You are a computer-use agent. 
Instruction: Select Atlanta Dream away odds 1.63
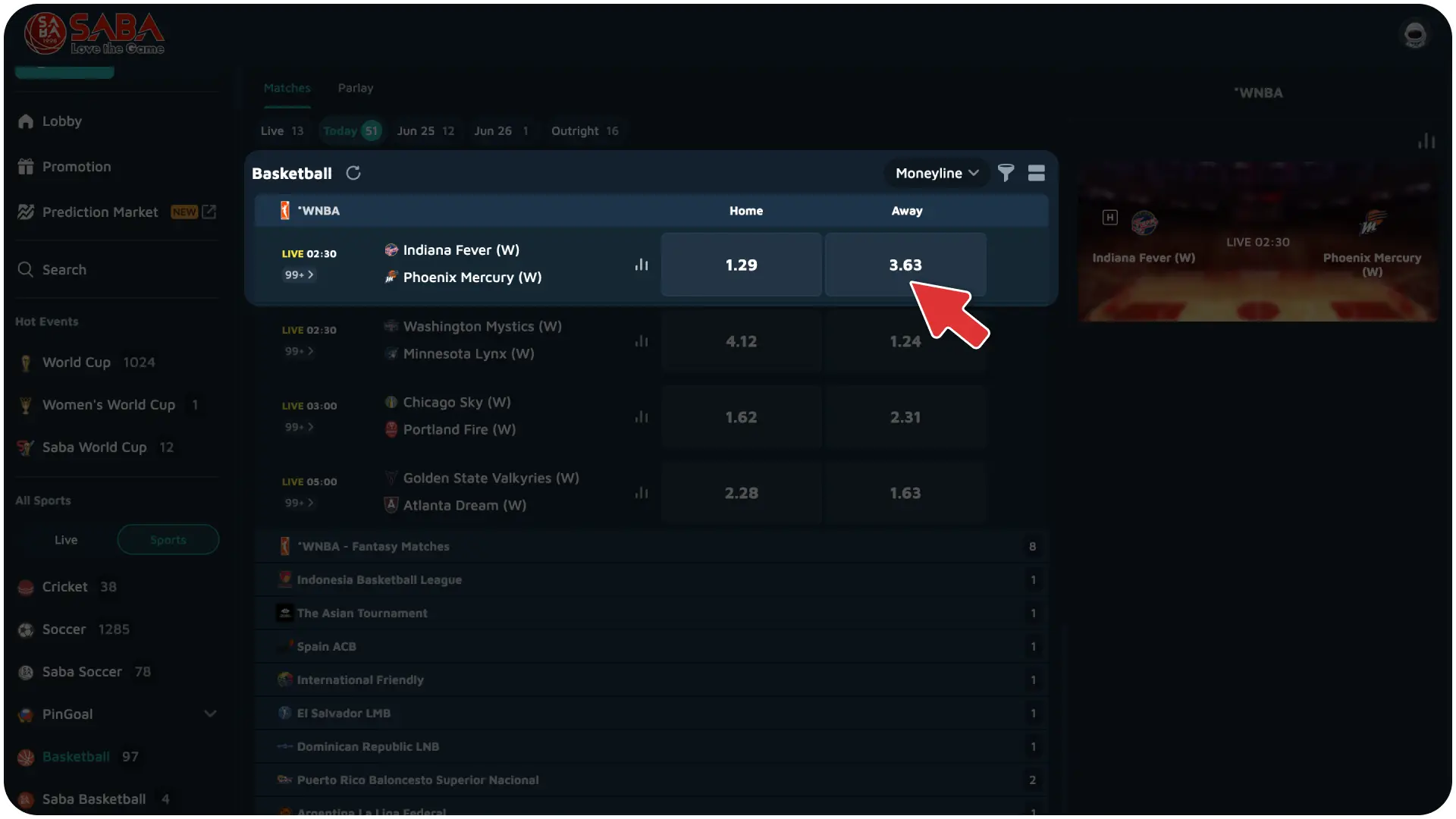click(905, 493)
